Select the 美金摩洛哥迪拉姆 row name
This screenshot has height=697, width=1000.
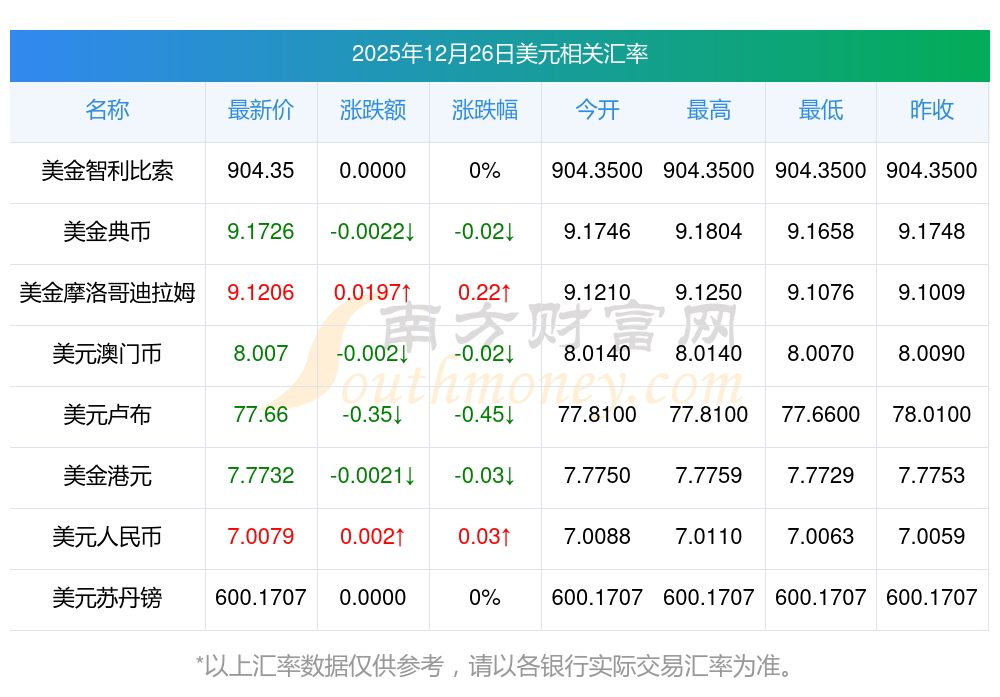click(107, 293)
